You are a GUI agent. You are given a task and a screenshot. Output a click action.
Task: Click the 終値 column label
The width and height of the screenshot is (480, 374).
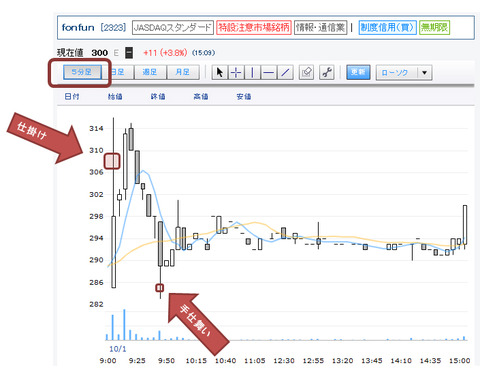[158, 96]
